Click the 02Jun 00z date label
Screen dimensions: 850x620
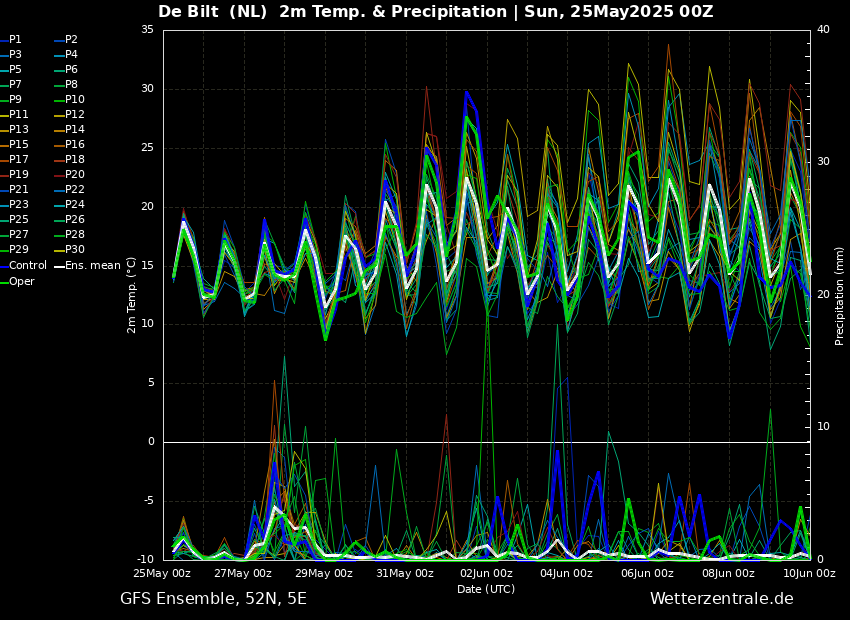486,573
